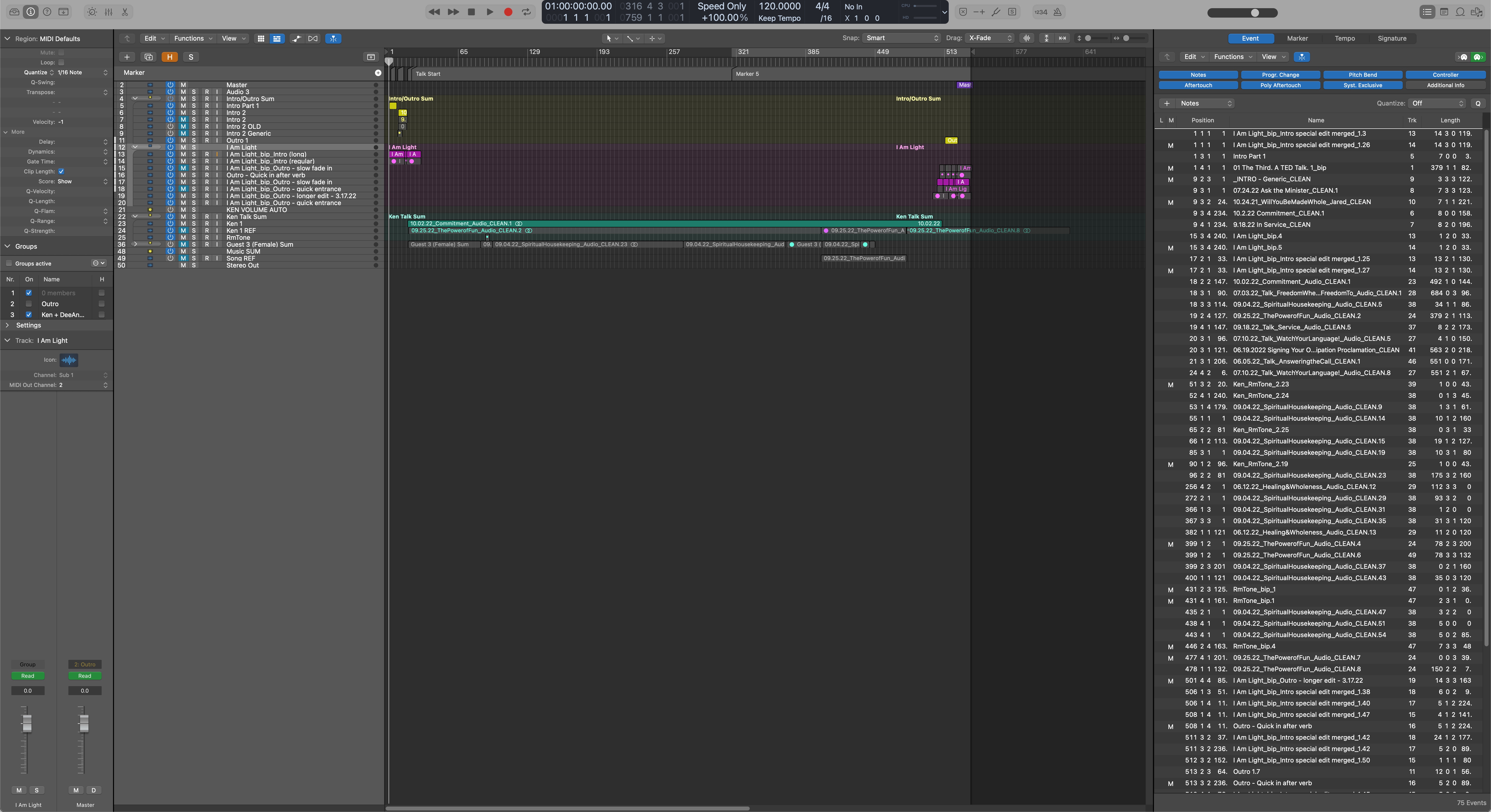Toggle Cycle mode in transport
This screenshot has width=1491, height=812.
526,12
